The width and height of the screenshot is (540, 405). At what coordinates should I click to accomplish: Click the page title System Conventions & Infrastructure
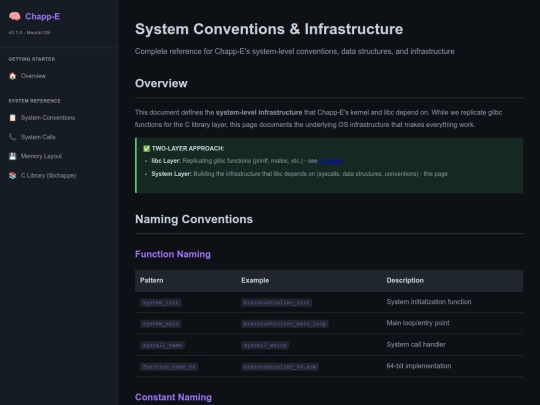click(x=269, y=29)
